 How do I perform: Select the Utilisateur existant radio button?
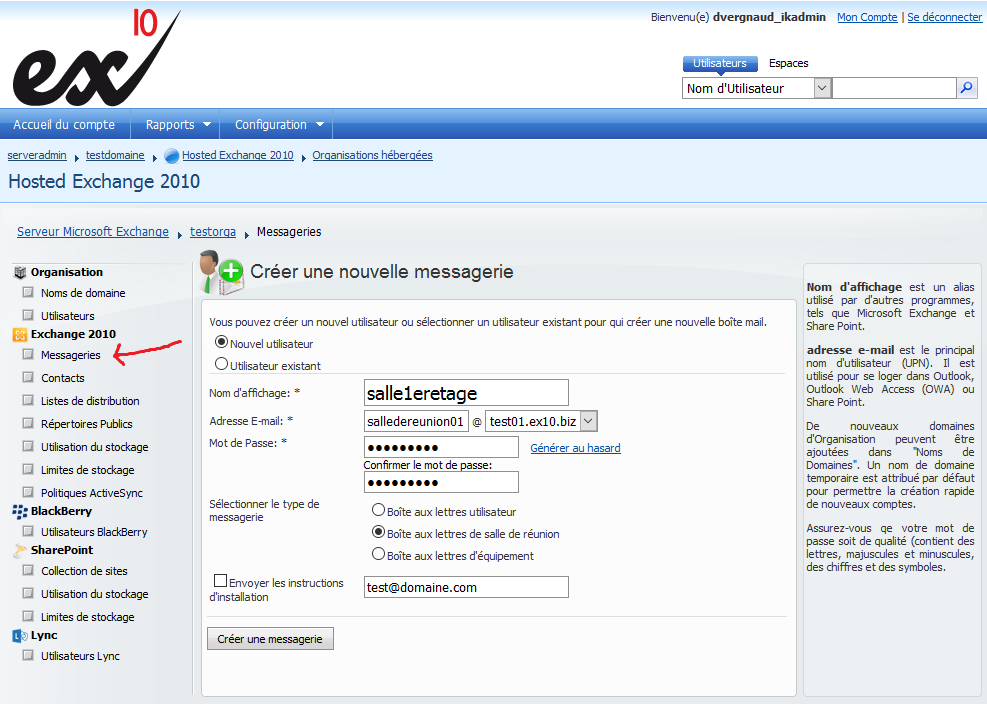[221, 364]
